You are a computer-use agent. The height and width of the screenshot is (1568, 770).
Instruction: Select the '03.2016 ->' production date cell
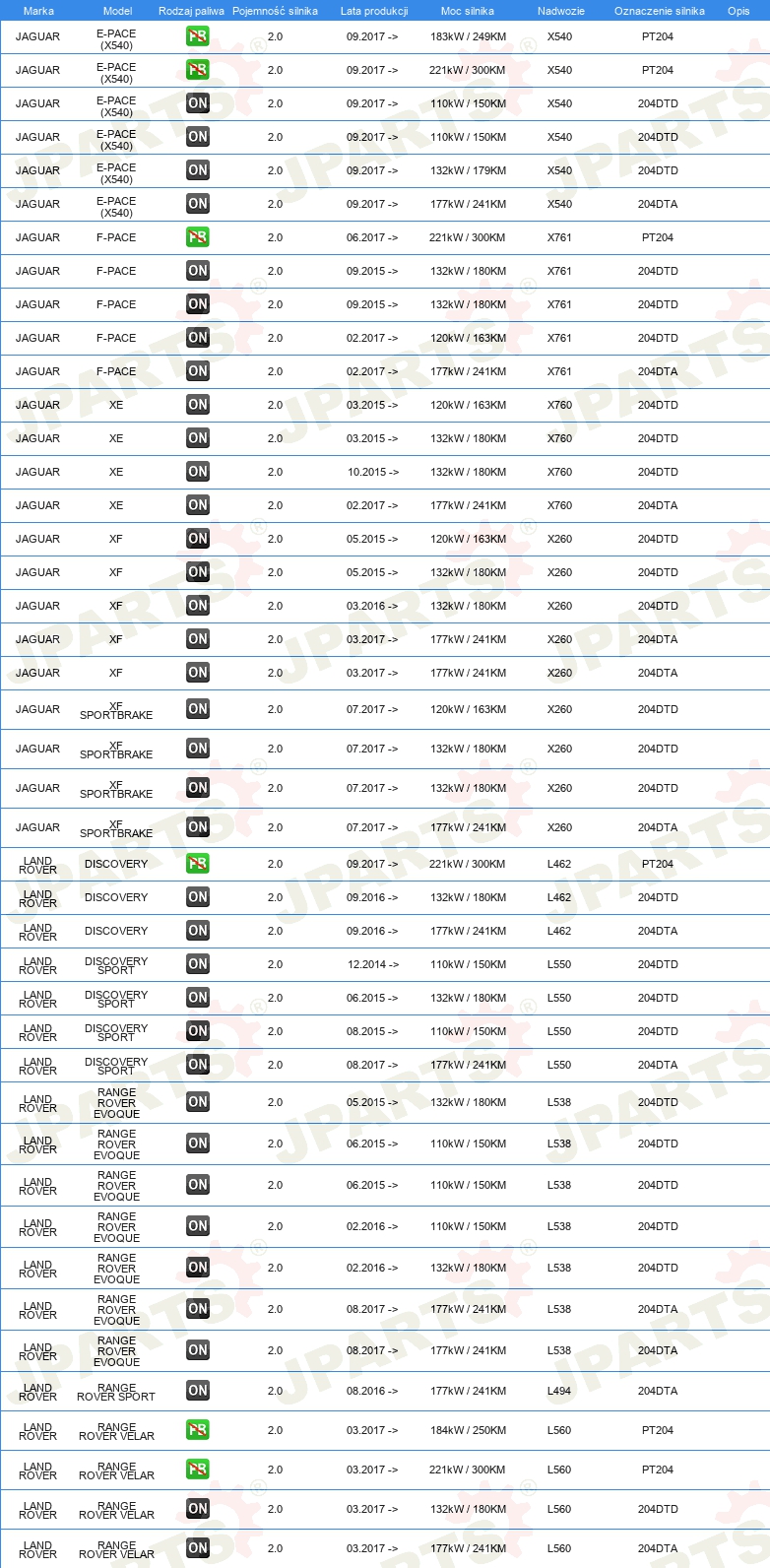point(372,606)
